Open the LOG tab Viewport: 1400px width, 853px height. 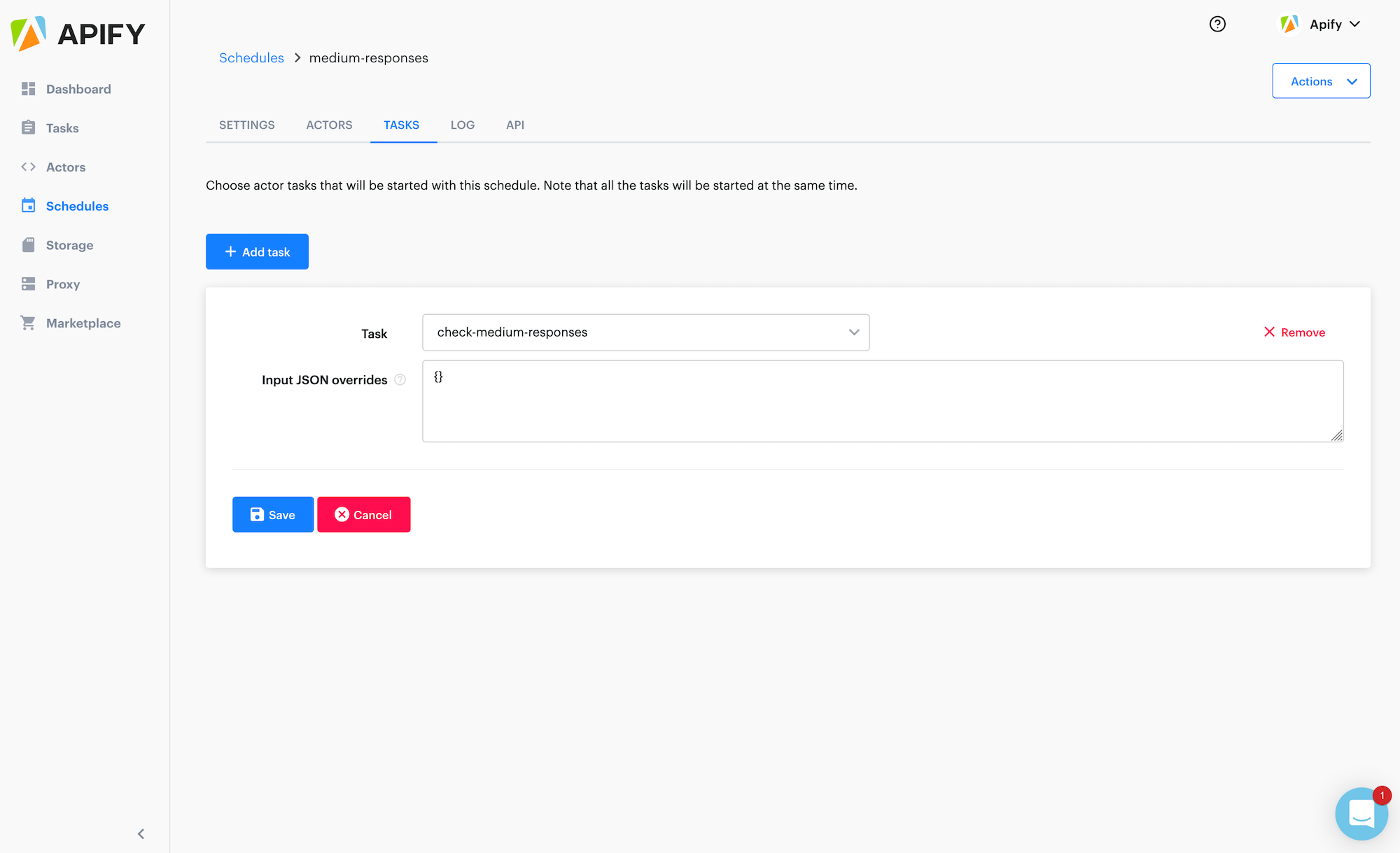point(463,125)
